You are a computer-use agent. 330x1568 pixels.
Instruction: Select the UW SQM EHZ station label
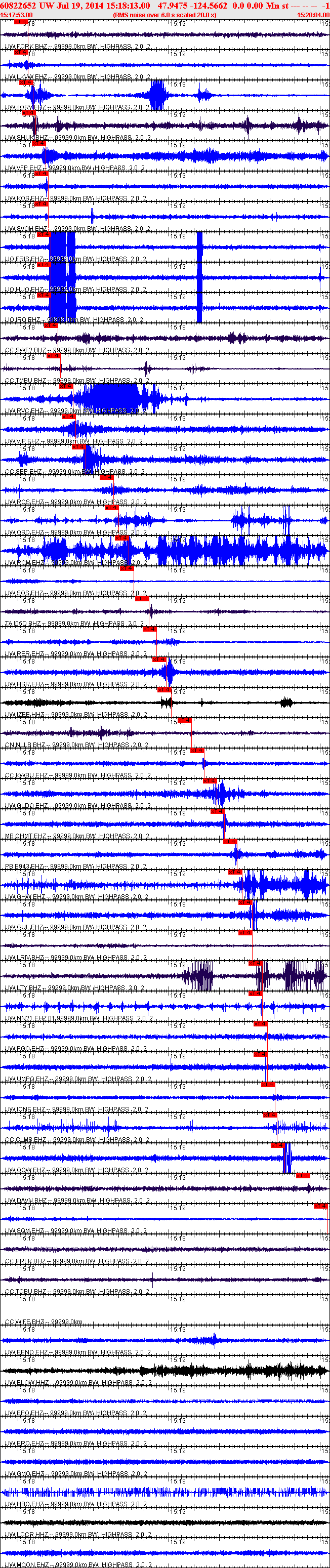76,1232
